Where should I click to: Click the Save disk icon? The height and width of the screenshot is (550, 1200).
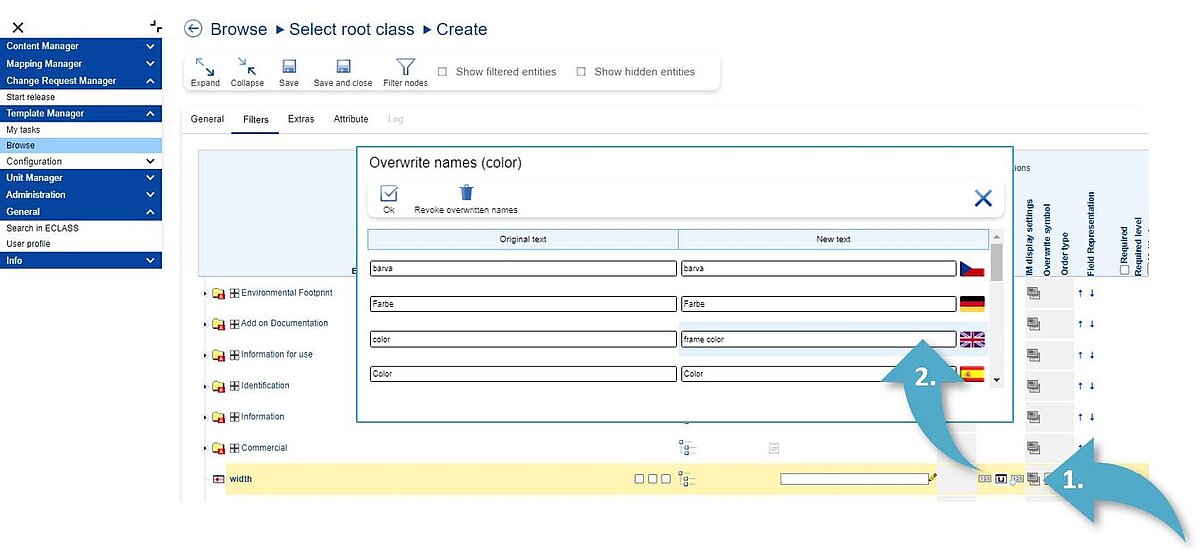289,67
